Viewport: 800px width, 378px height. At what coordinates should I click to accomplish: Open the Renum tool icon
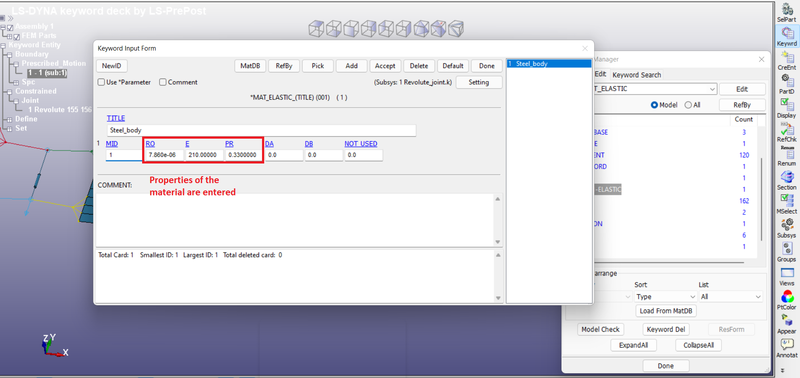[786, 153]
